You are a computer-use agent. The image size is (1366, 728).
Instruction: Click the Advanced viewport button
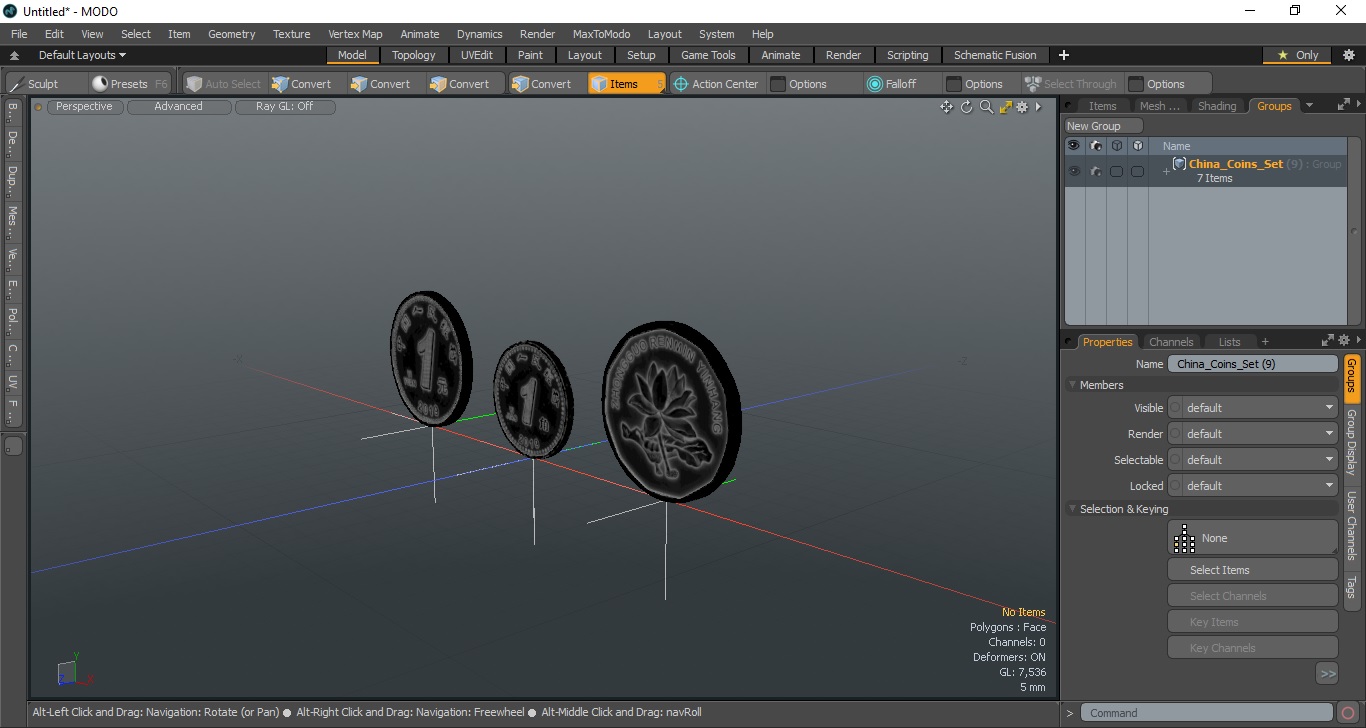coord(178,106)
